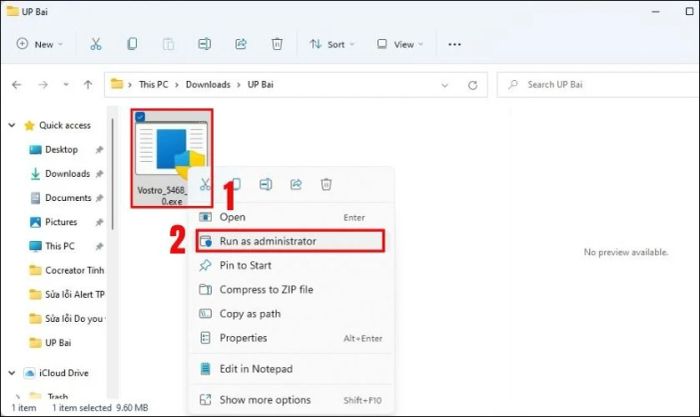The width and height of the screenshot is (700, 417).
Task: Click the Delete trash icon in the top toolbar
Action: pos(277,44)
